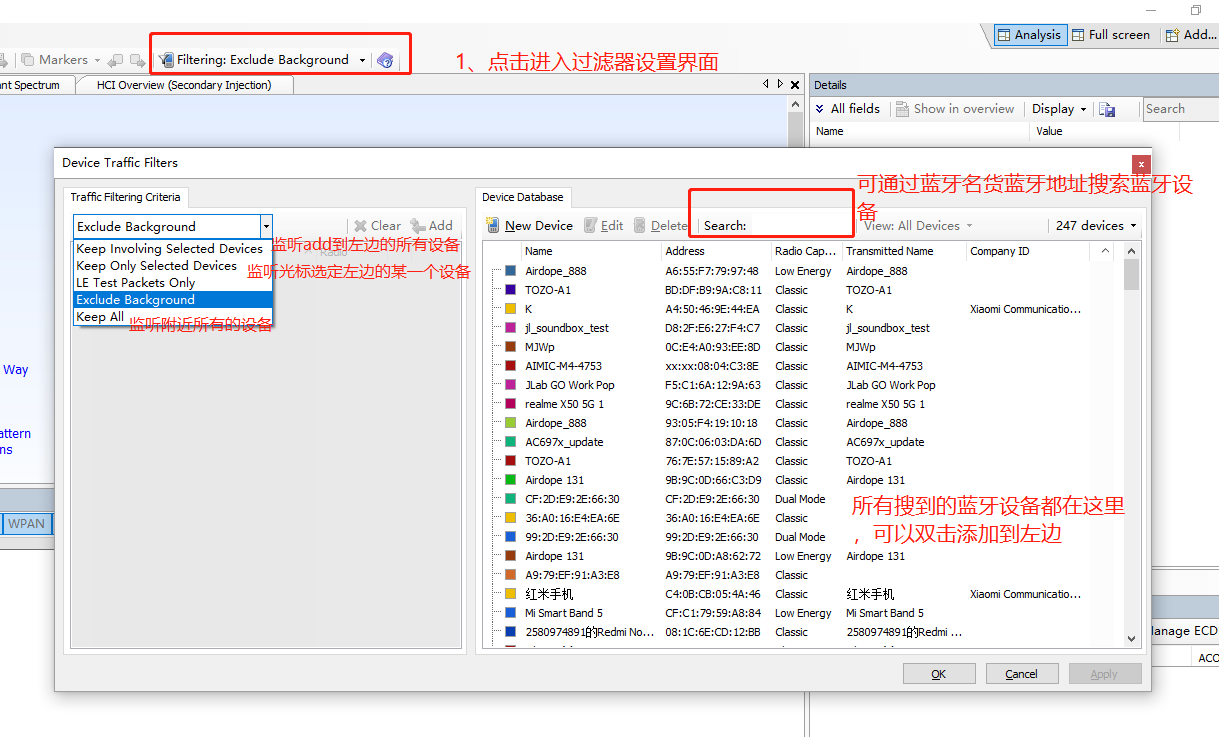Select the JLab GO Work Pop device name
Image resolution: width=1219 pixels, height=737 pixels.
coord(570,385)
